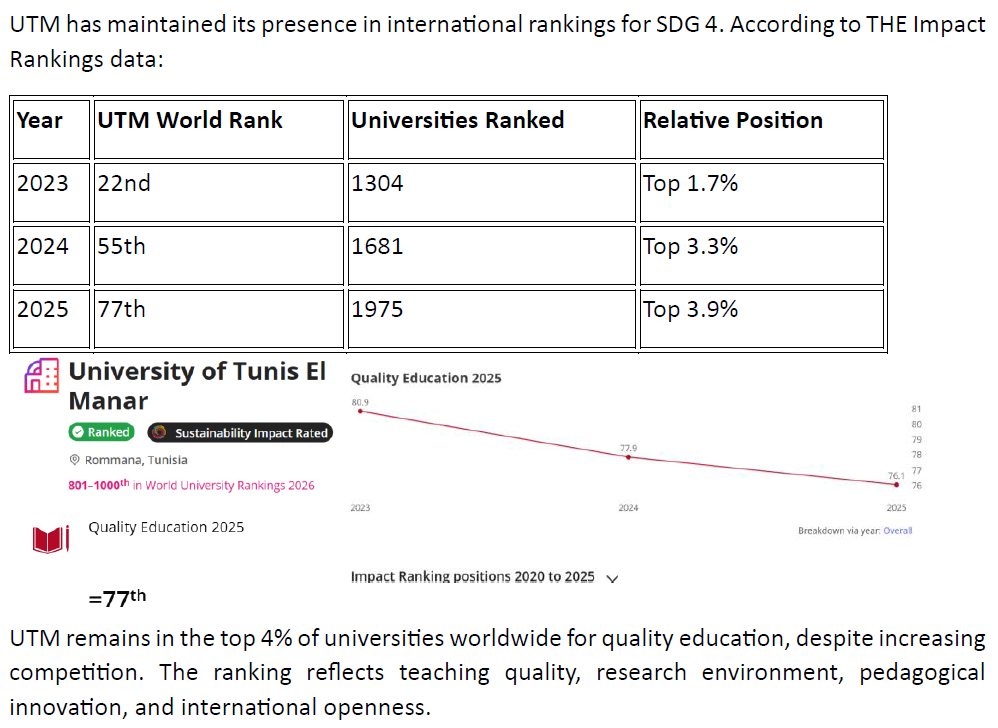Click the Sustainability Impact Rated circular icon
Viewport: 998px width, 728px height.
point(158,433)
